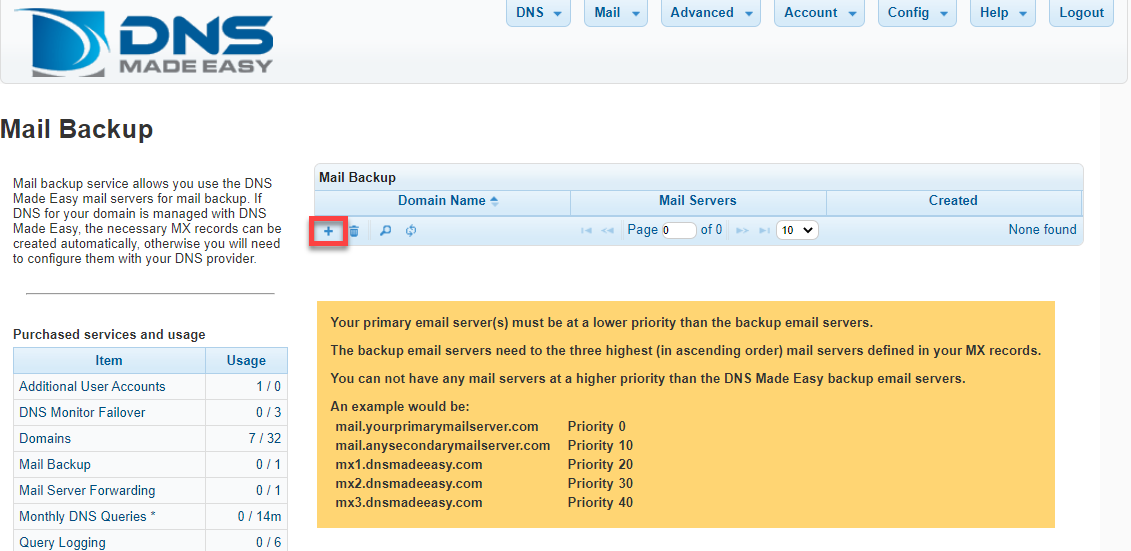Click the Mail Servers column header
The width and height of the screenshot is (1131, 551).
(x=697, y=201)
